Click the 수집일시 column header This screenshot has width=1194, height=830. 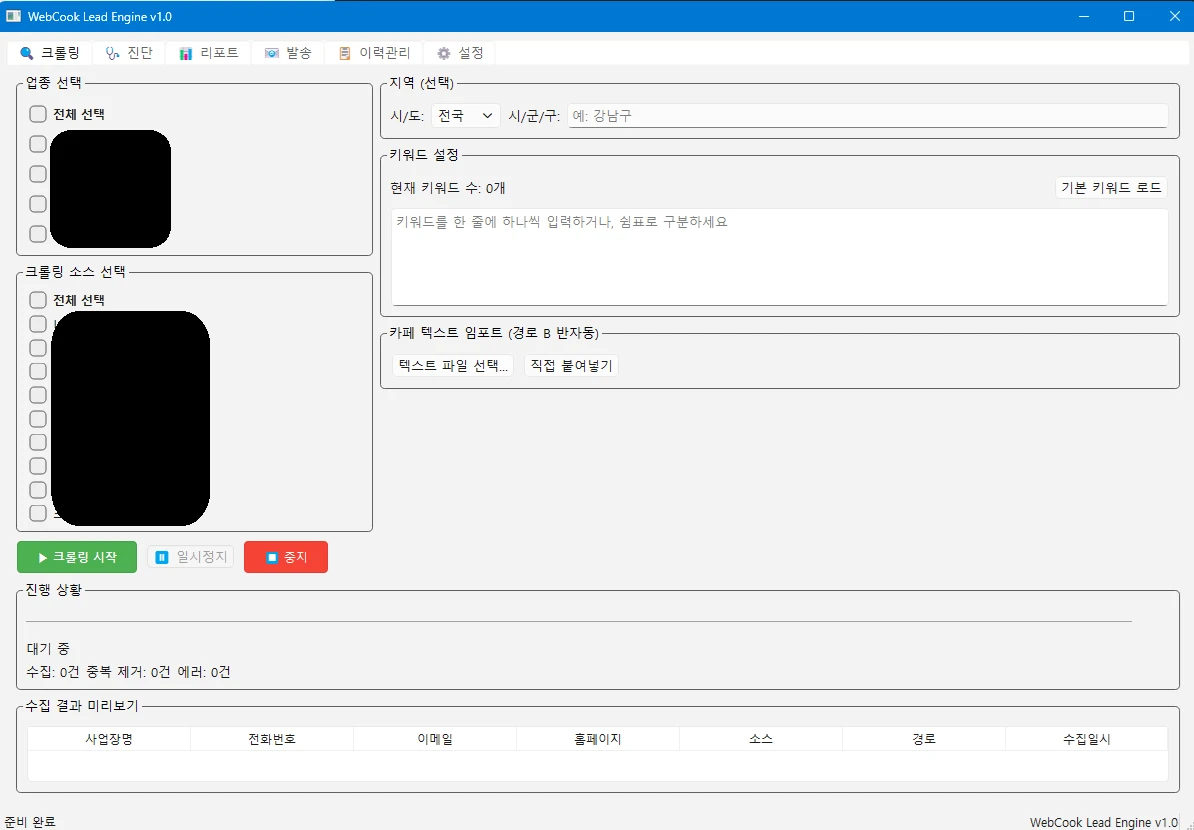[1087, 739]
